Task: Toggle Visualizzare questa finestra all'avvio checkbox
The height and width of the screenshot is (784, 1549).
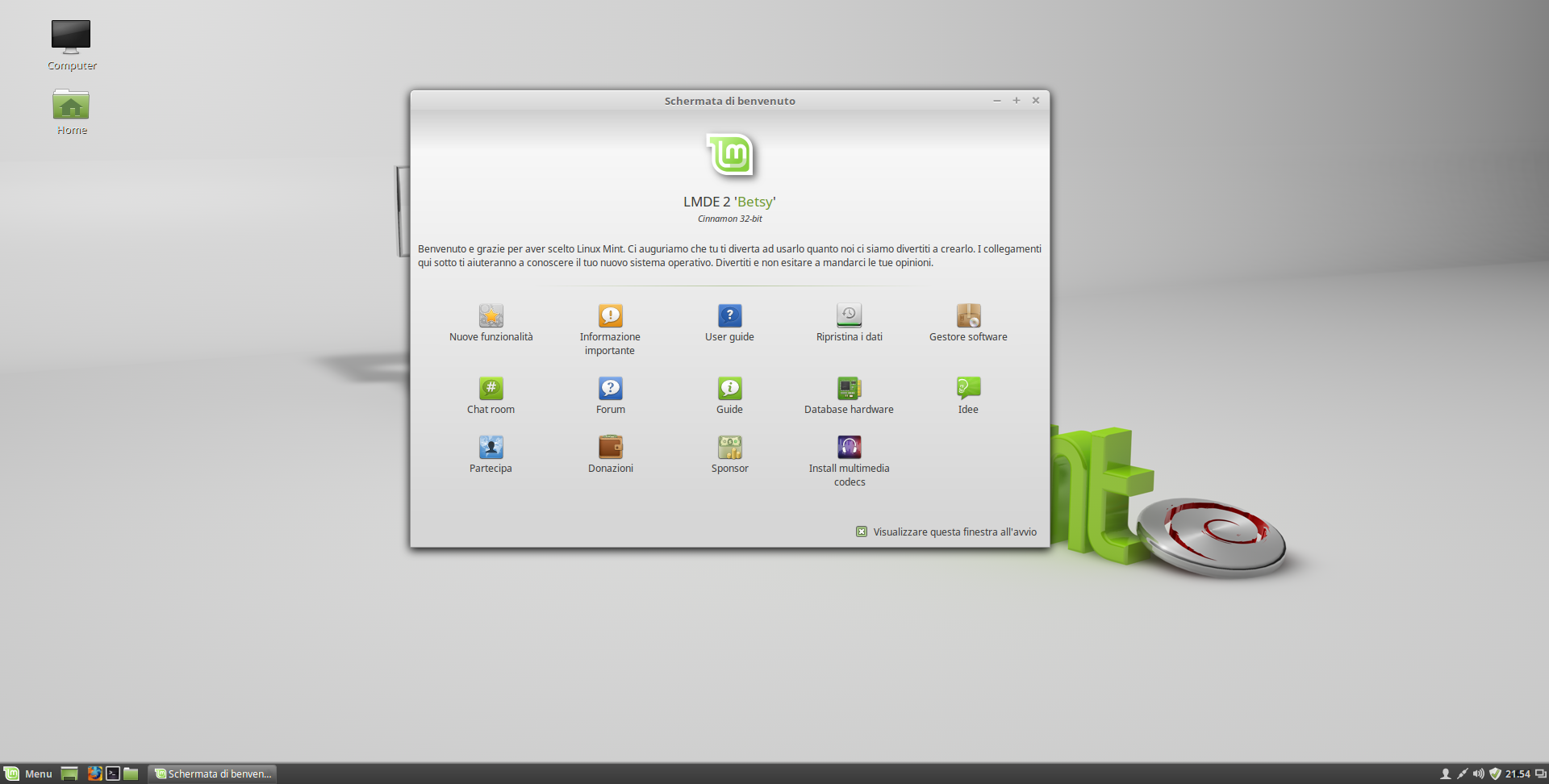Action: click(x=862, y=532)
